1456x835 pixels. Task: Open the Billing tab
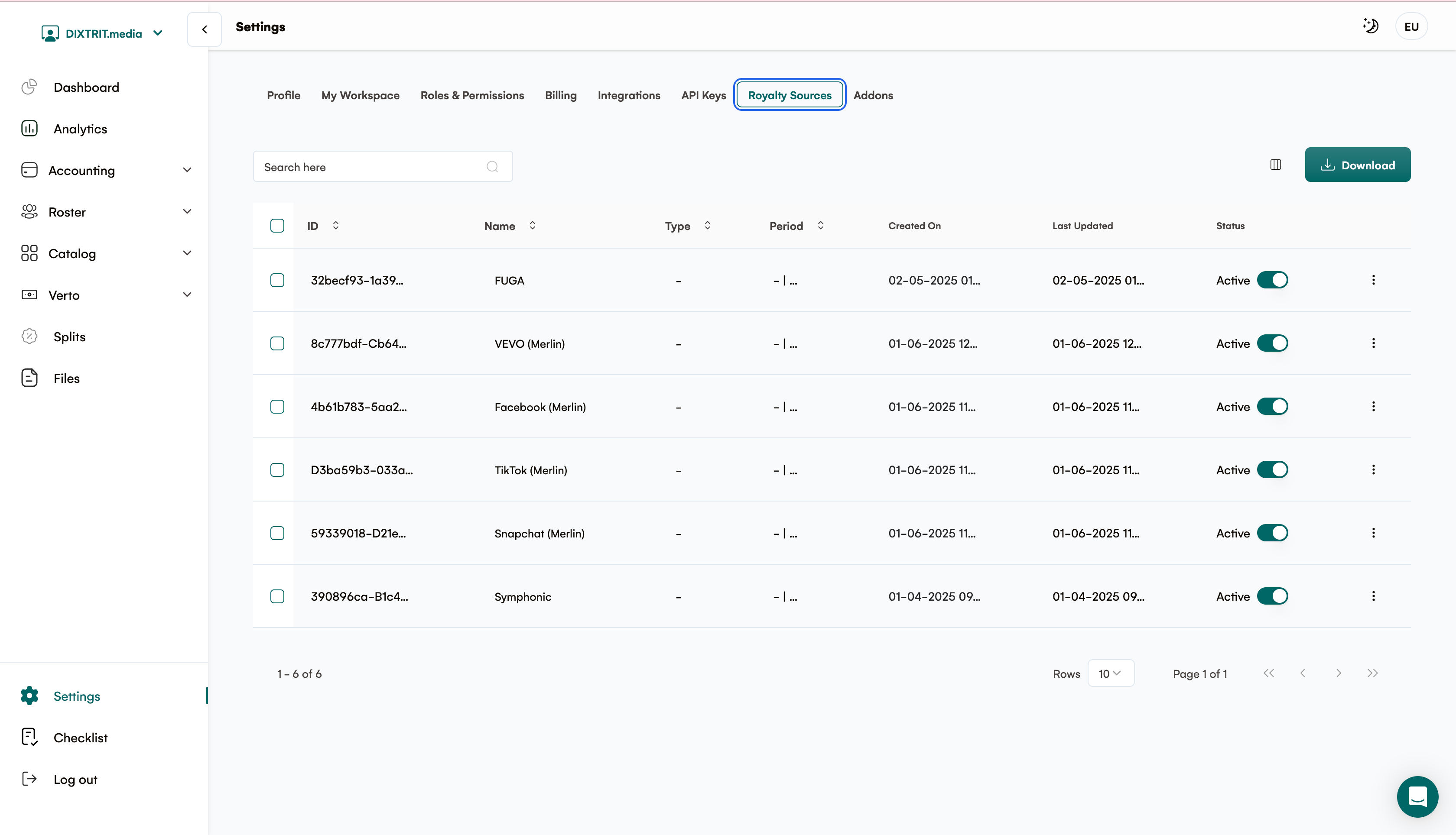pos(560,95)
